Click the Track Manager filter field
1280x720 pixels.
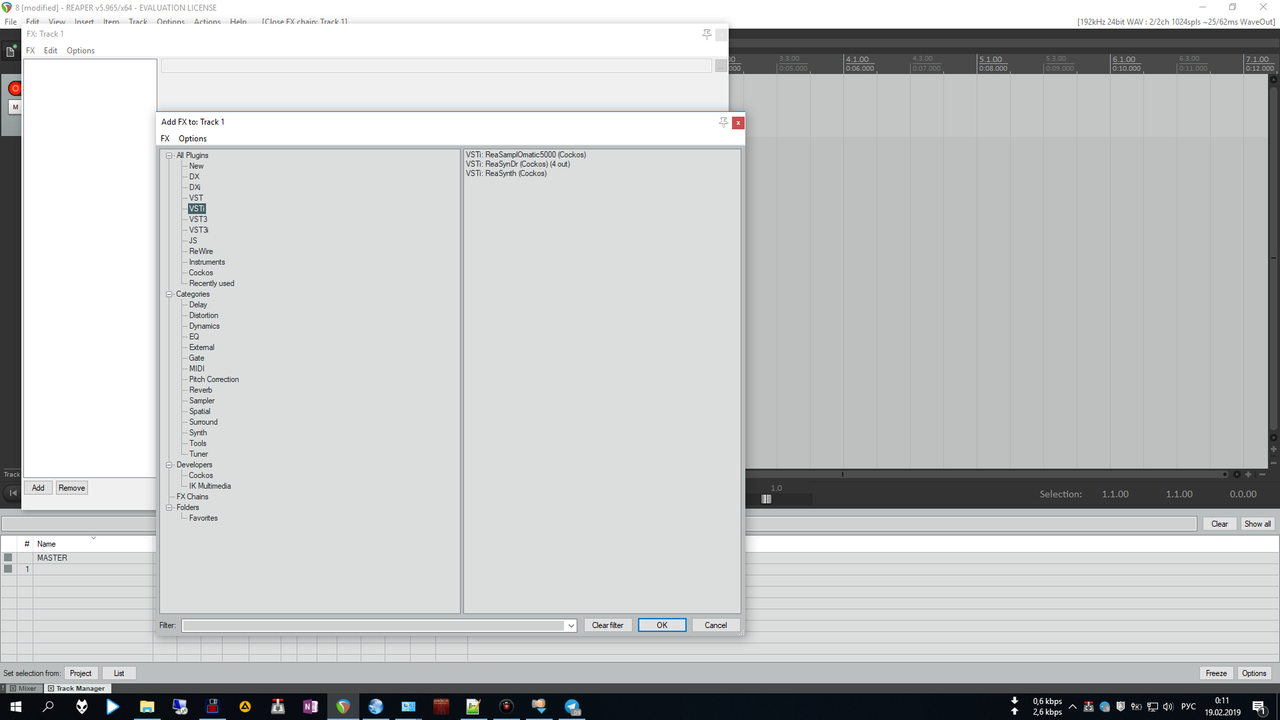tap(600, 524)
